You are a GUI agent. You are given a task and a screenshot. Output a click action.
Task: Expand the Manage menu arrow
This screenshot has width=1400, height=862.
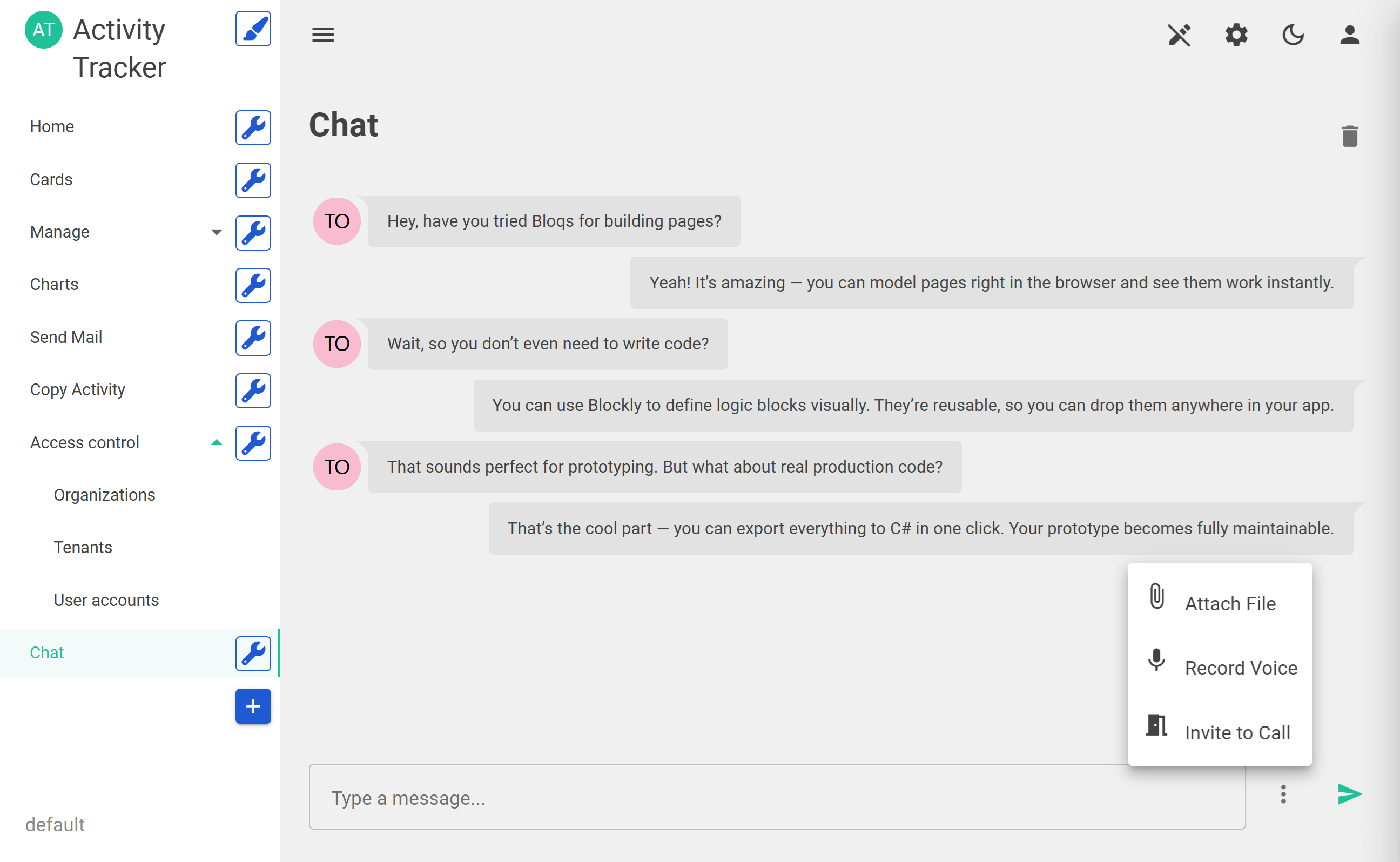click(216, 232)
